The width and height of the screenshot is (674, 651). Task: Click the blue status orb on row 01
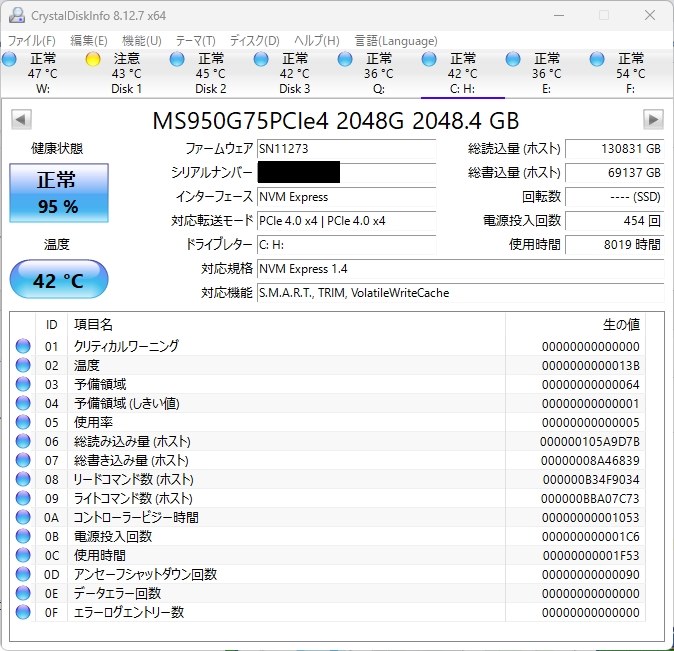point(23,346)
